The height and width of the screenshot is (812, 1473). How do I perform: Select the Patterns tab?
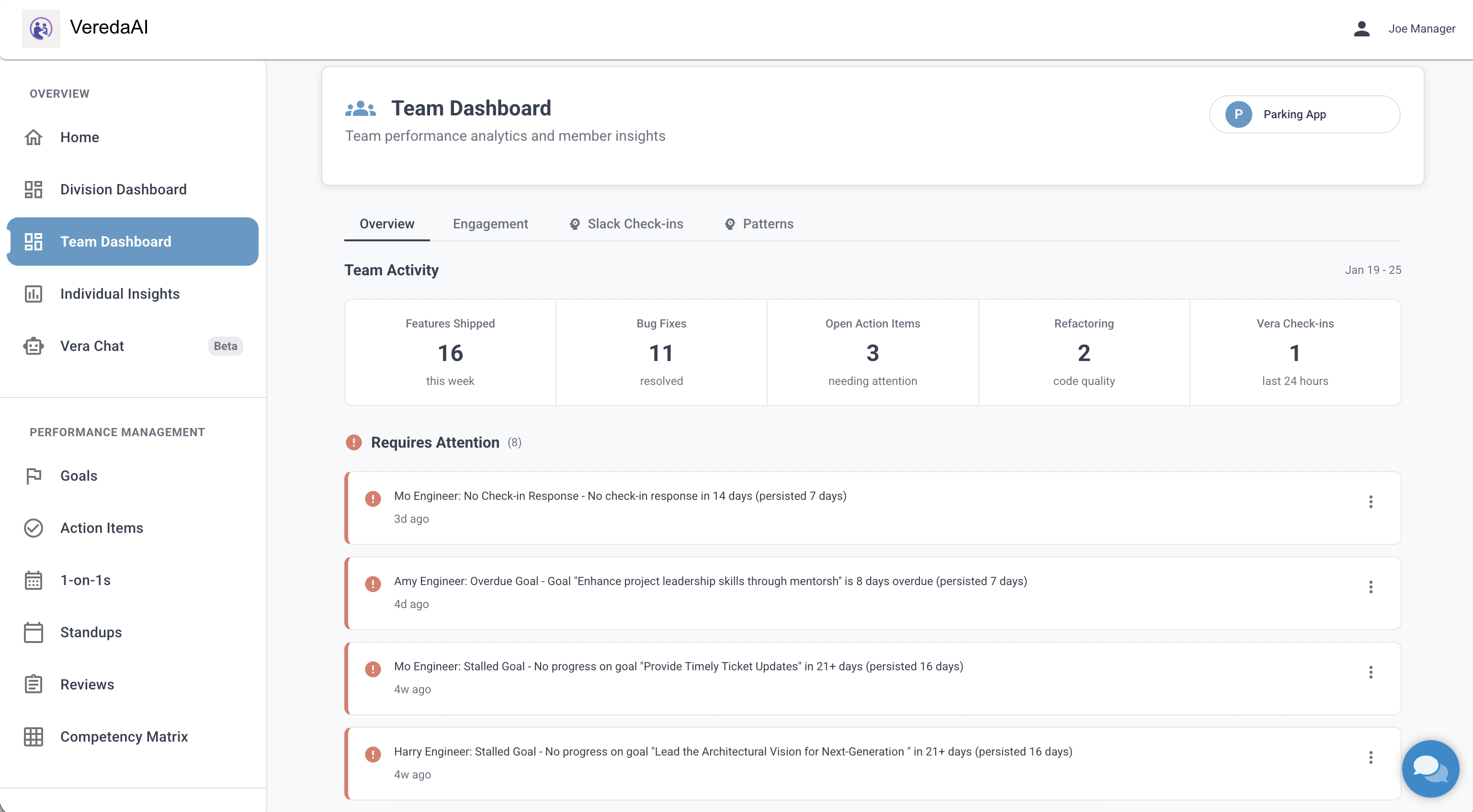point(767,224)
